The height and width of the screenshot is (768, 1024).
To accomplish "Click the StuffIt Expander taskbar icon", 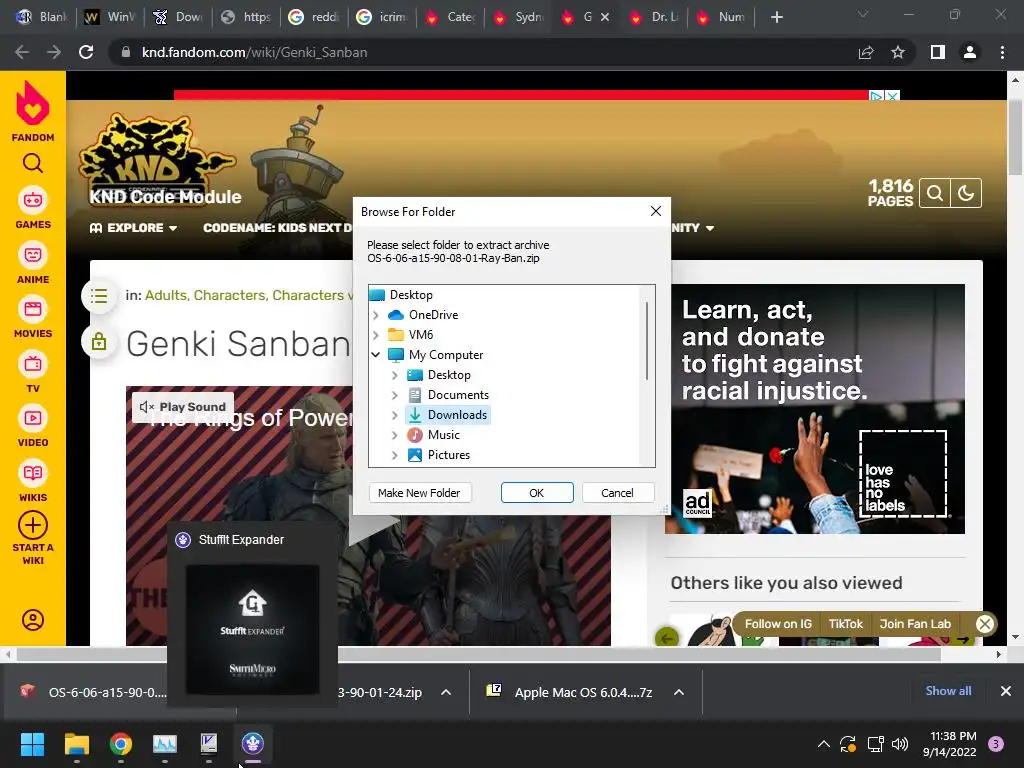I will coord(253,743).
